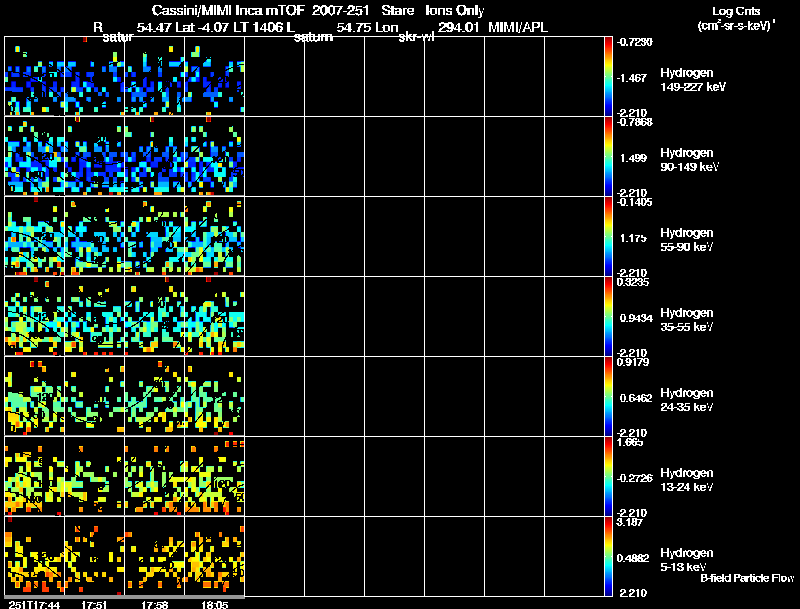The height and width of the screenshot is (609, 800).
Task: Open the 13-24 keV image at 17:58
Action: click(x=155, y=477)
